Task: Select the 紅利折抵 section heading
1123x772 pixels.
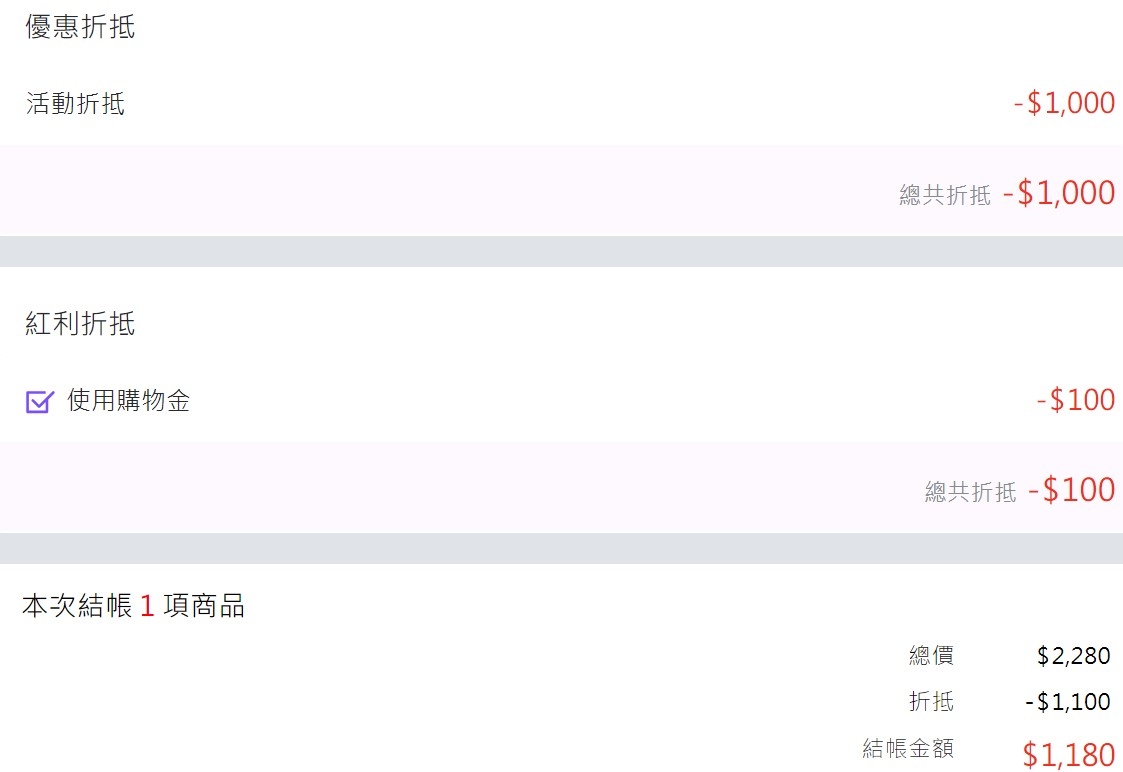Action: pos(80,323)
